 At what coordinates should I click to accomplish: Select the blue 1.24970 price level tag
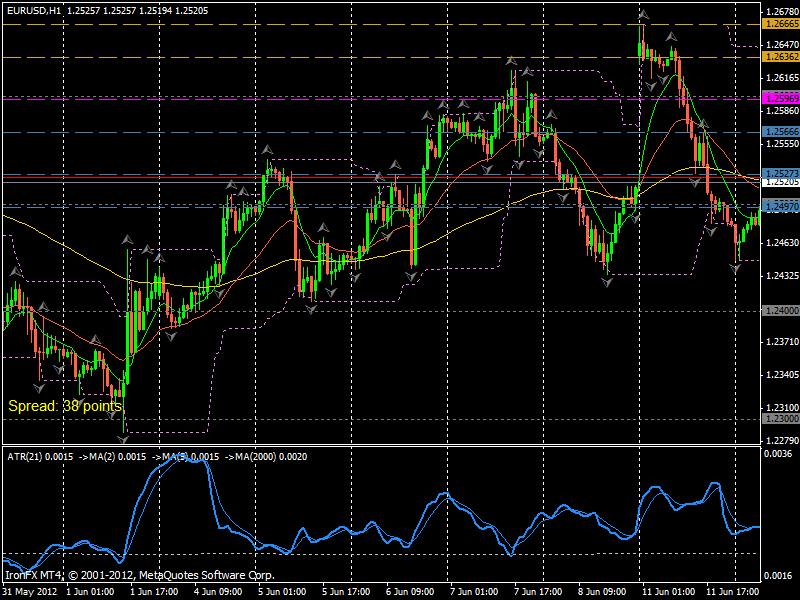pyautogui.click(x=779, y=206)
